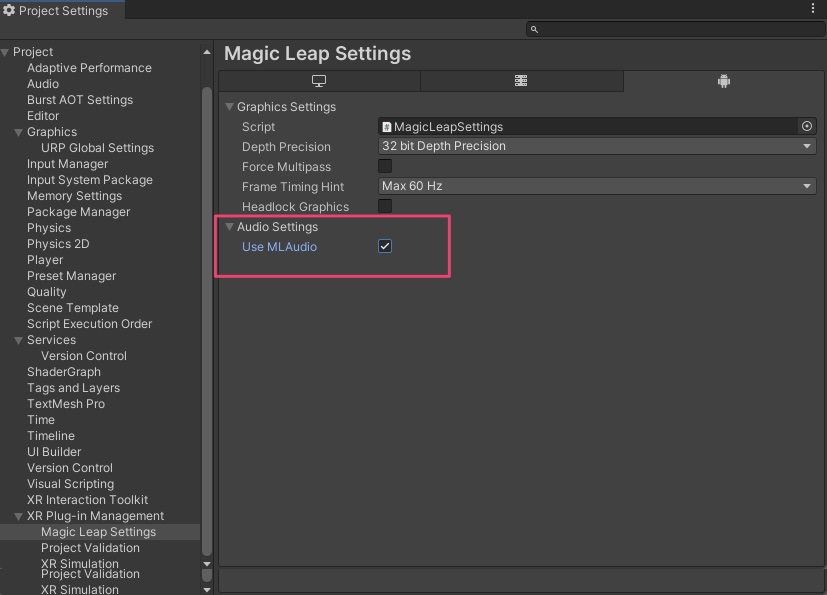Enable the Headlock Graphics checkbox
Image resolution: width=827 pixels, height=595 pixels.
[x=385, y=206]
